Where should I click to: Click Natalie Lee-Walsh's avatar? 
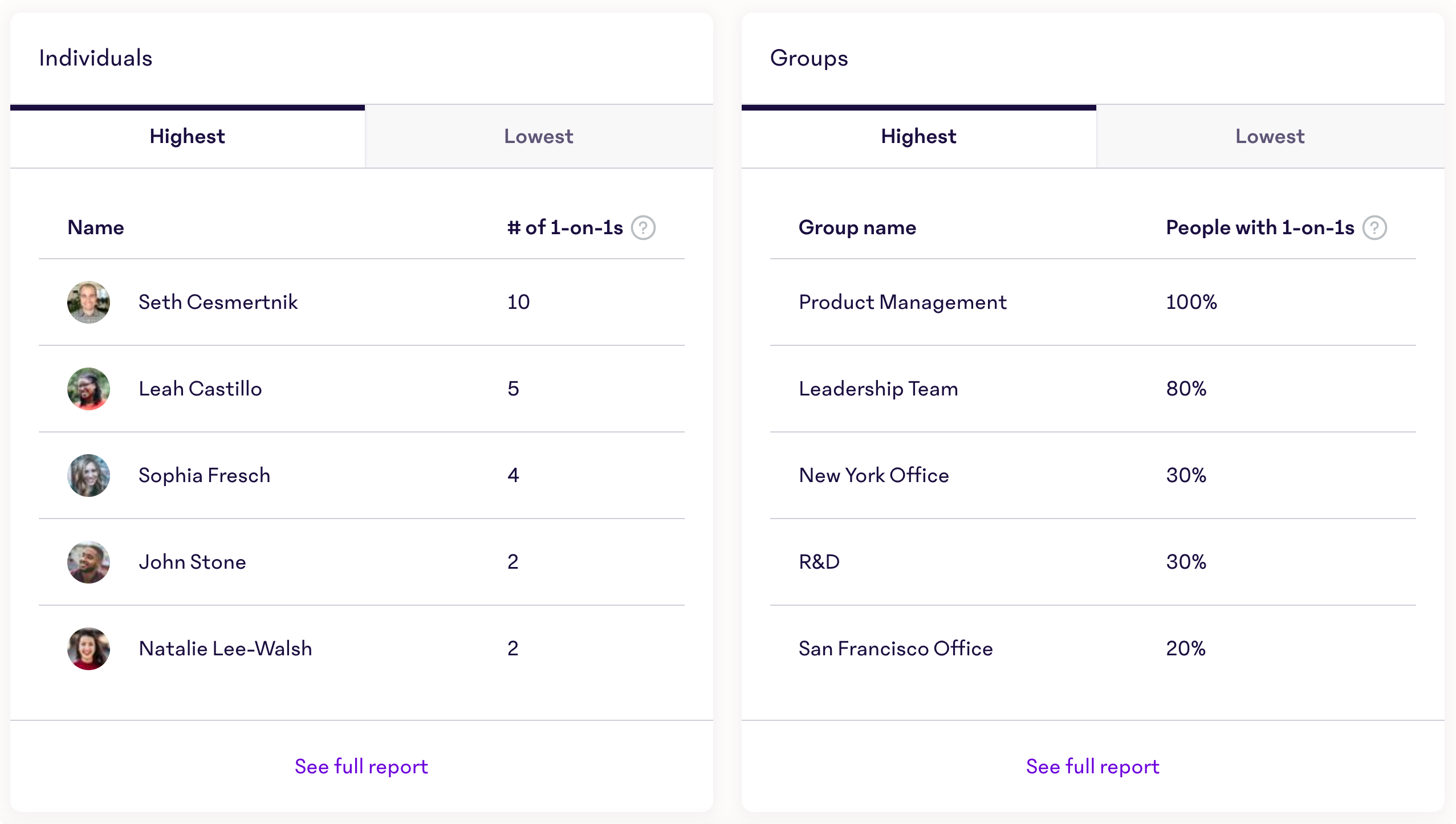pyautogui.click(x=88, y=648)
